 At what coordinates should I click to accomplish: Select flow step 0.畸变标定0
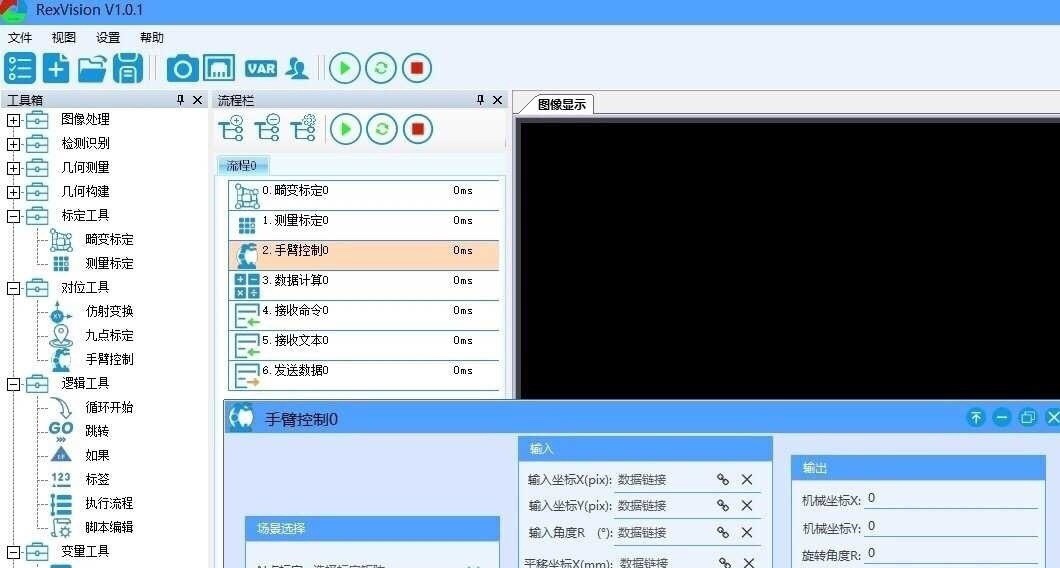click(x=364, y=195)
